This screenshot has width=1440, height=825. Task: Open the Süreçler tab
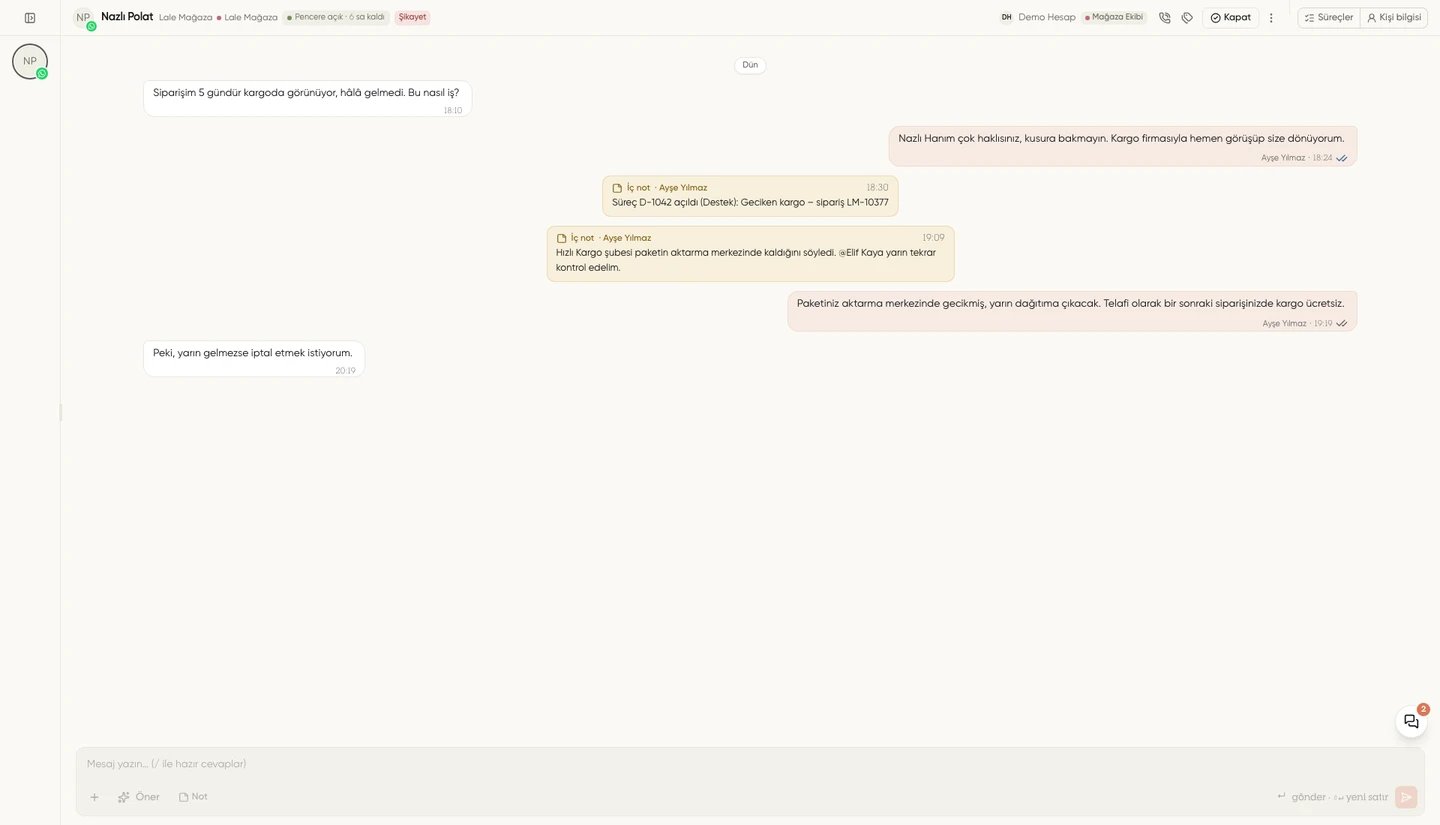1329,18
